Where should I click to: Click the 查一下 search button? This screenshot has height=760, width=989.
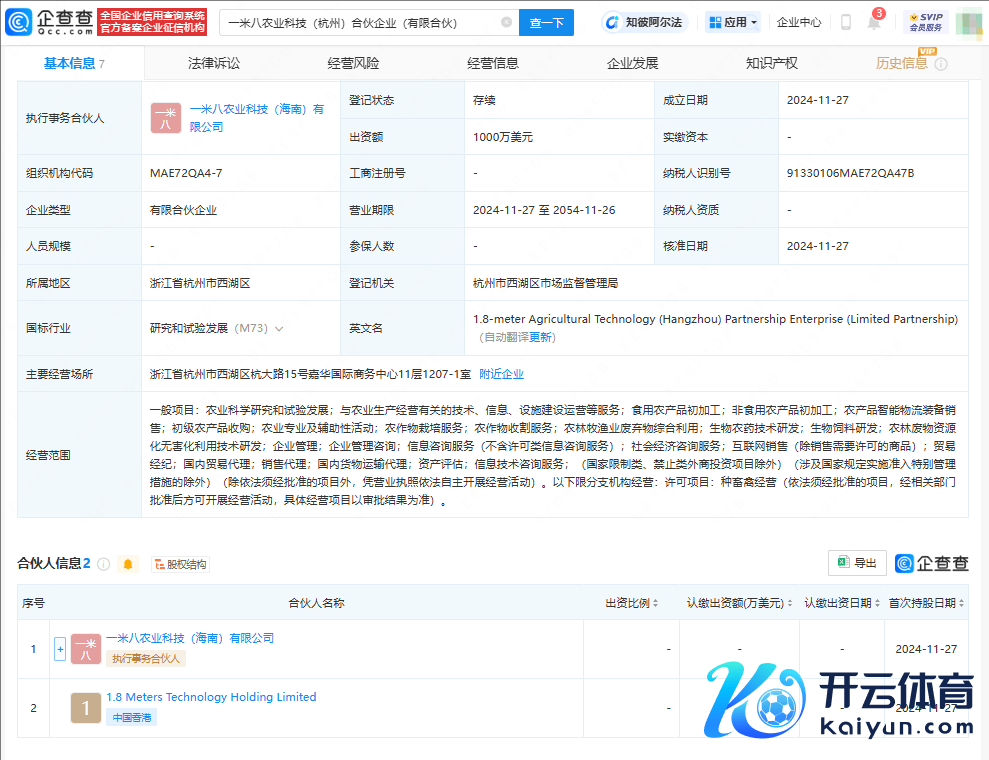[x=547, y=22]
